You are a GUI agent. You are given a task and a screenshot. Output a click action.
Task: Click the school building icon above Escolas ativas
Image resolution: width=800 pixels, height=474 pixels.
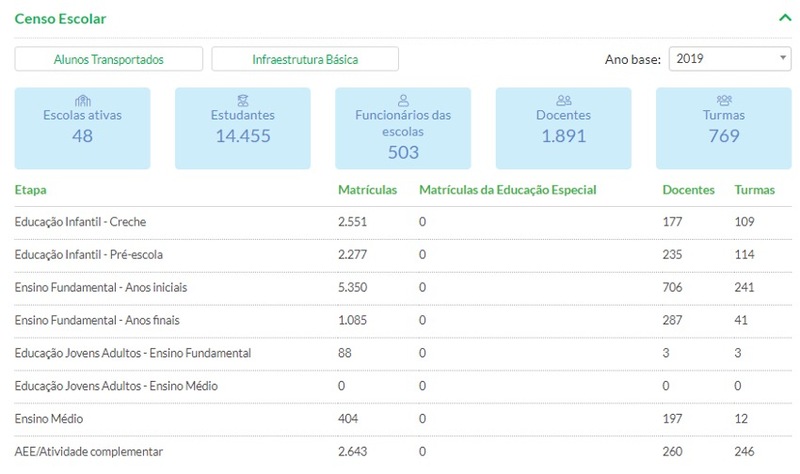[x=83, y=100]
